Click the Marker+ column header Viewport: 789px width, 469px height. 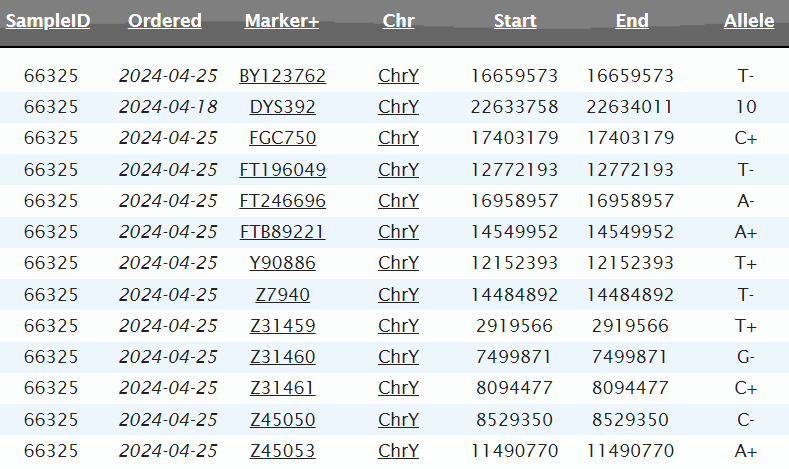tap(282, 21)
